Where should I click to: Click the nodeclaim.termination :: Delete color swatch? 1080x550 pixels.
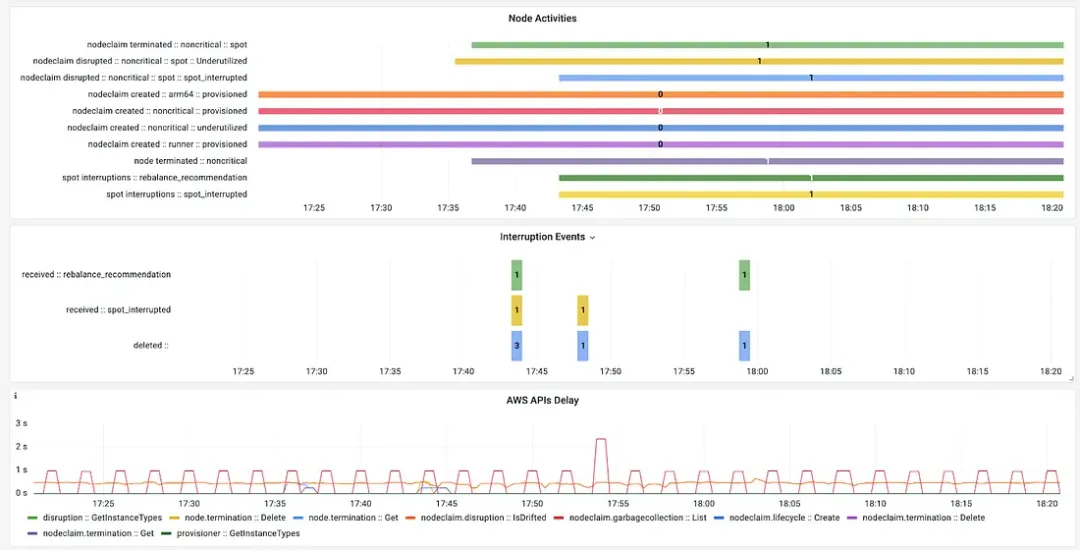pos(853,518)
